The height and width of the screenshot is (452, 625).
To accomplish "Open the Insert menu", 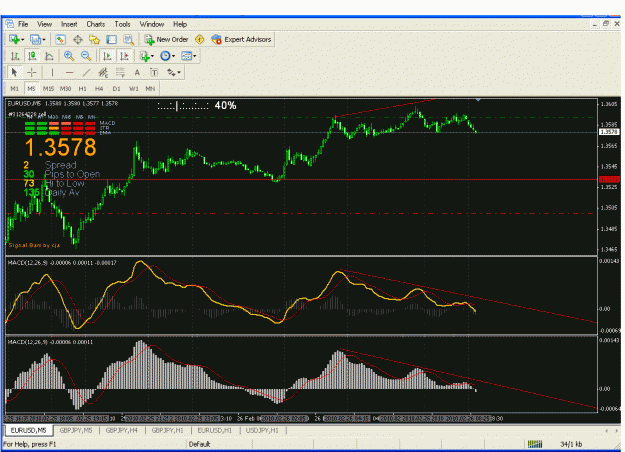I will pos(69,24).
